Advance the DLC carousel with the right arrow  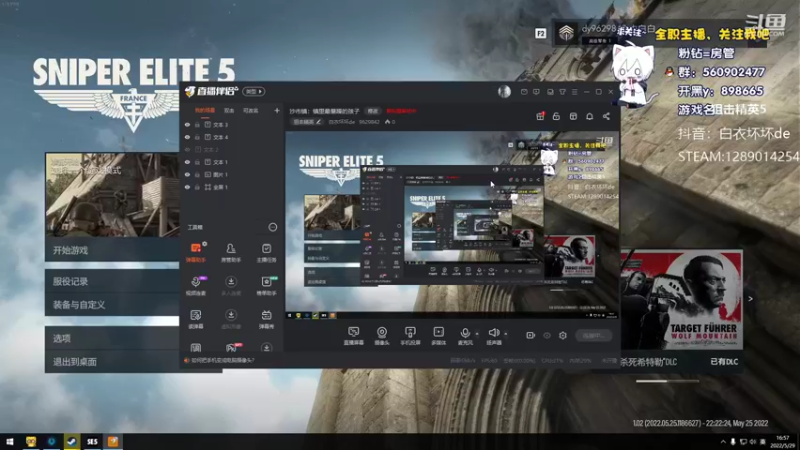coord(750,299)
